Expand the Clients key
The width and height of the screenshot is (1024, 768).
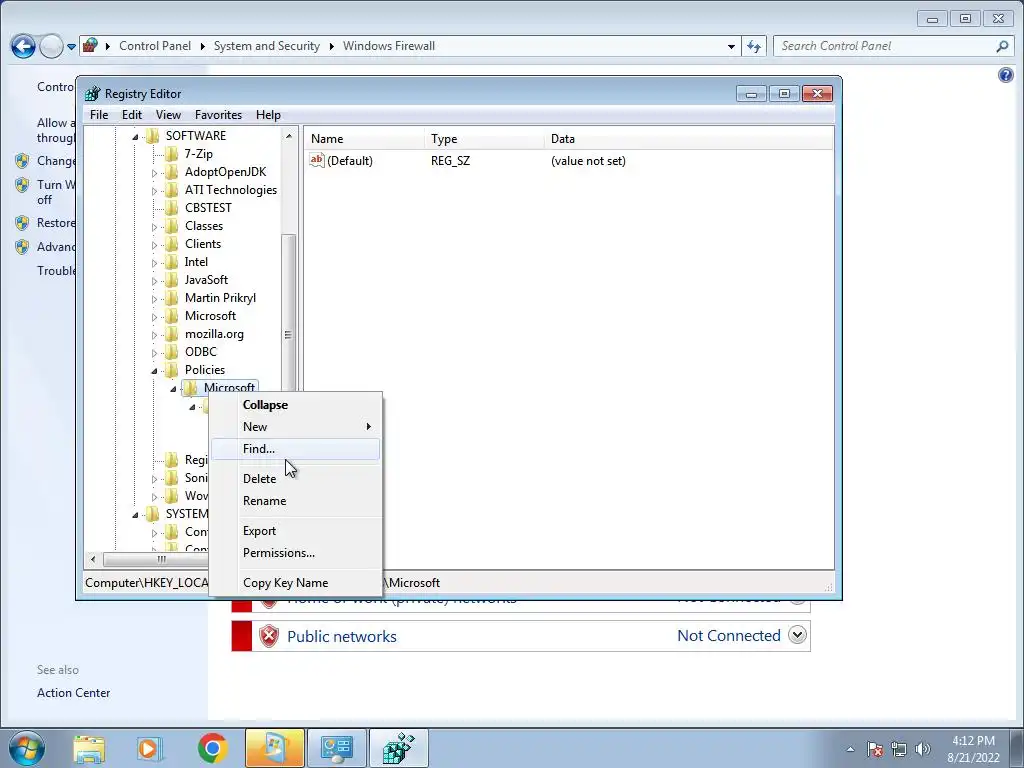click(x=155, y=245)
